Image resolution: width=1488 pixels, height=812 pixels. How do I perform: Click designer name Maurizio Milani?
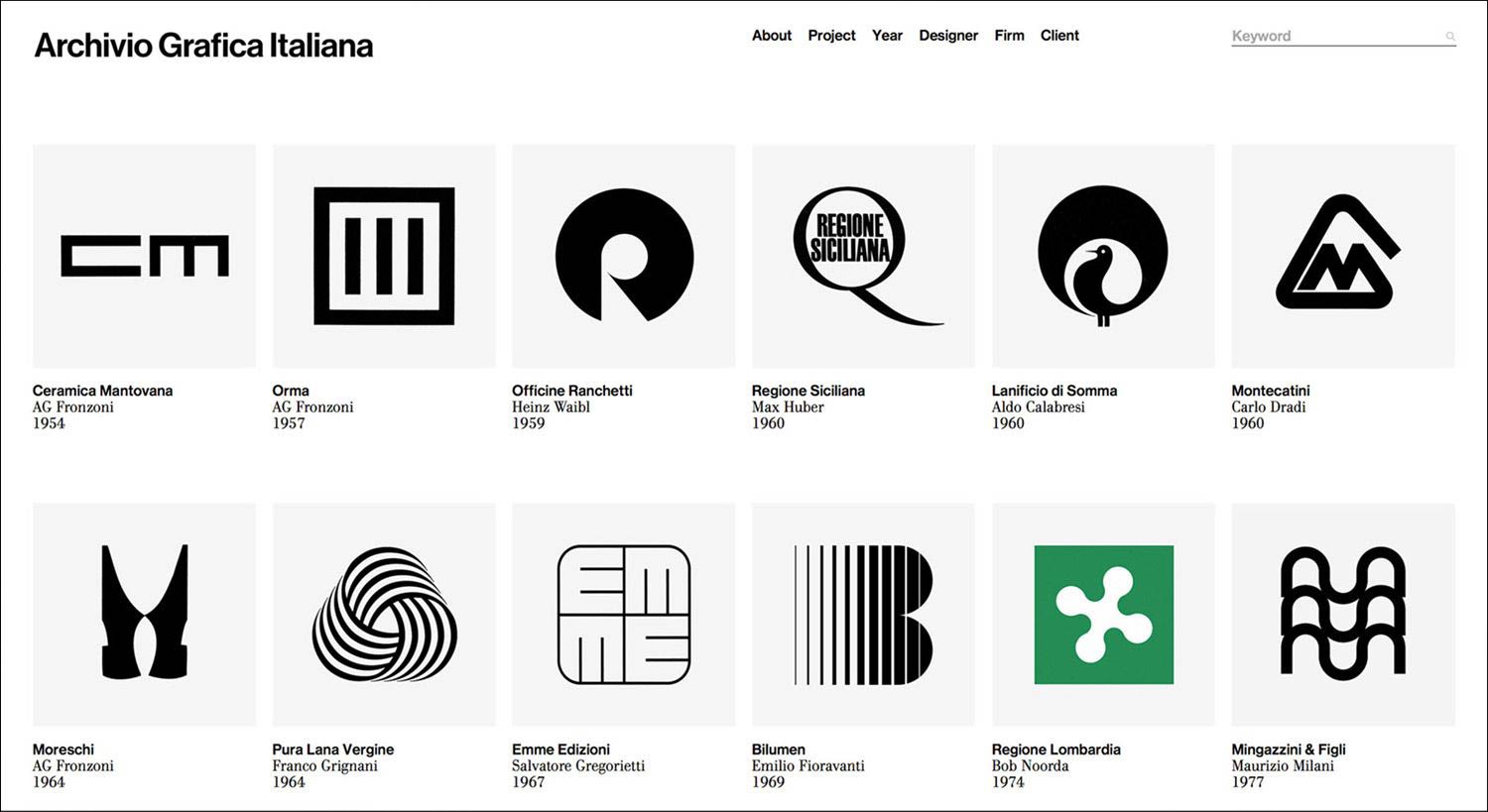tap(1283, 765)
